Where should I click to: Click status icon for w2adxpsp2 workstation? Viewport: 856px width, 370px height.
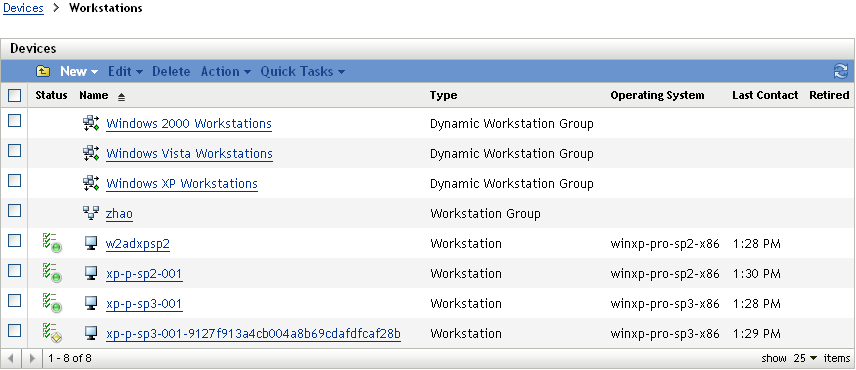tap(52, 243)
